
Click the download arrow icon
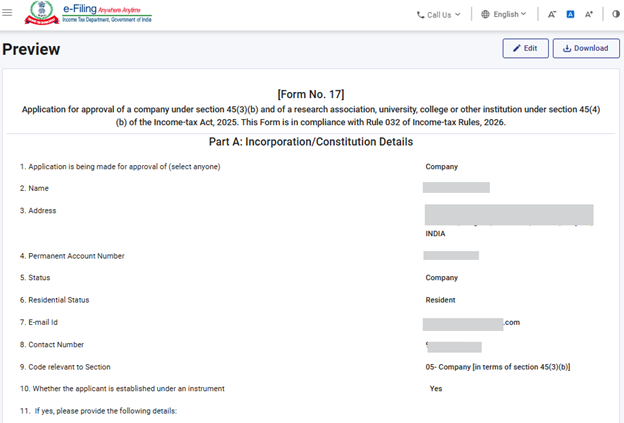point(567,48)
